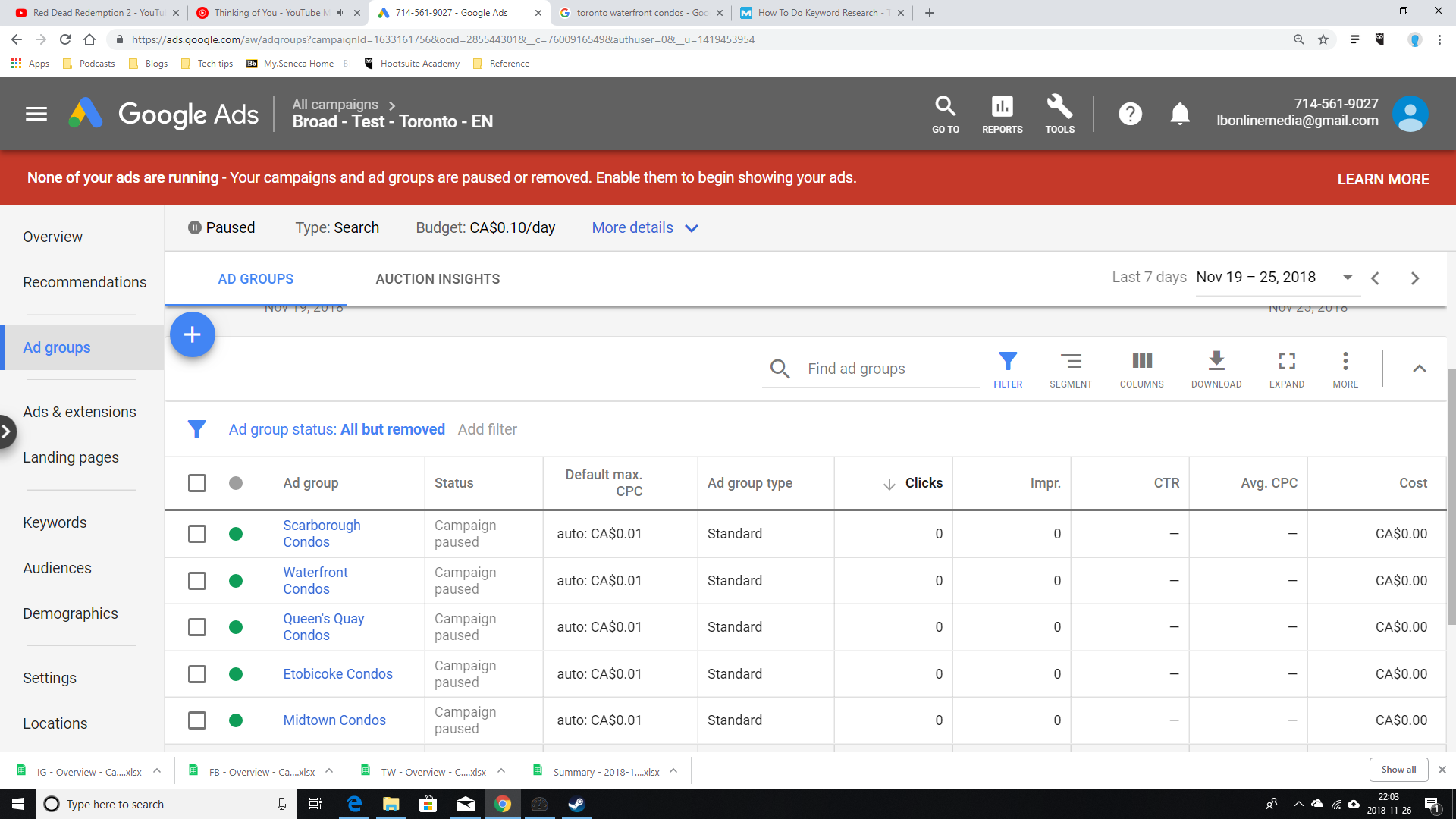Open the Columns icon
1456x819 pixels.
point(1141,369)
